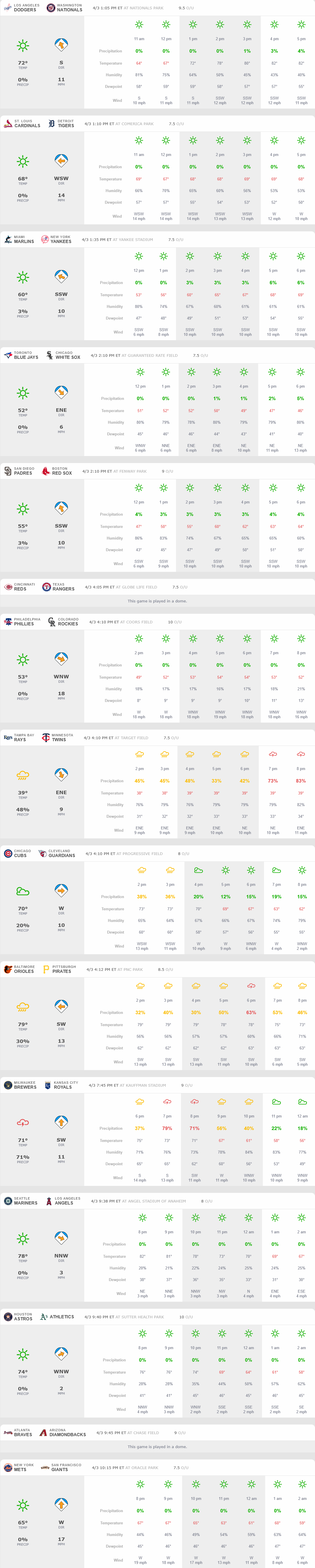This screenshot has width=315, height=1568.
Task: Click the Arizona Diamondbacks logo
Action: pyautogui.click(x=43, y=1433)
